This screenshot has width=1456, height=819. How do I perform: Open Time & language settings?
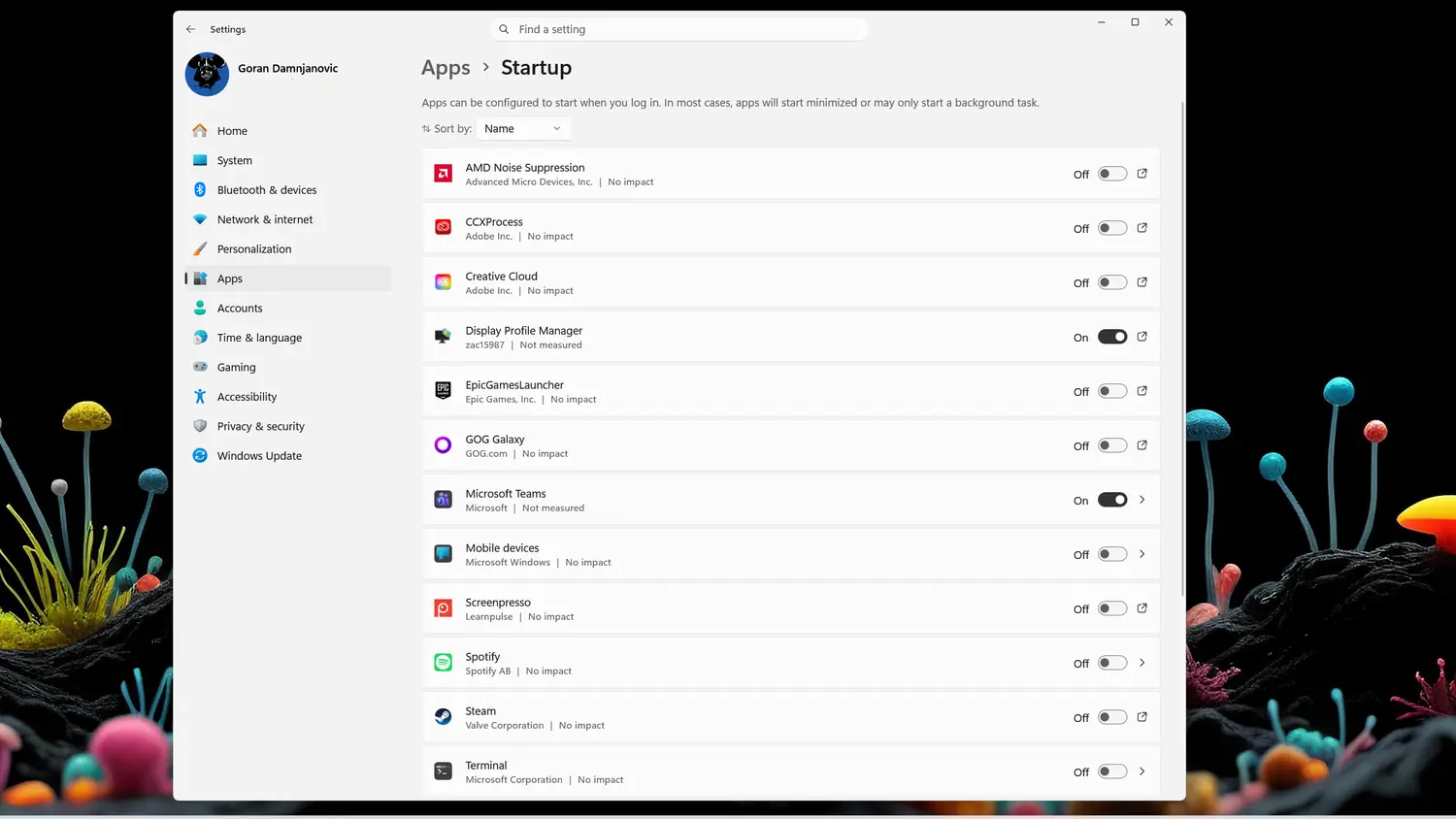click(x=288, y=338)
